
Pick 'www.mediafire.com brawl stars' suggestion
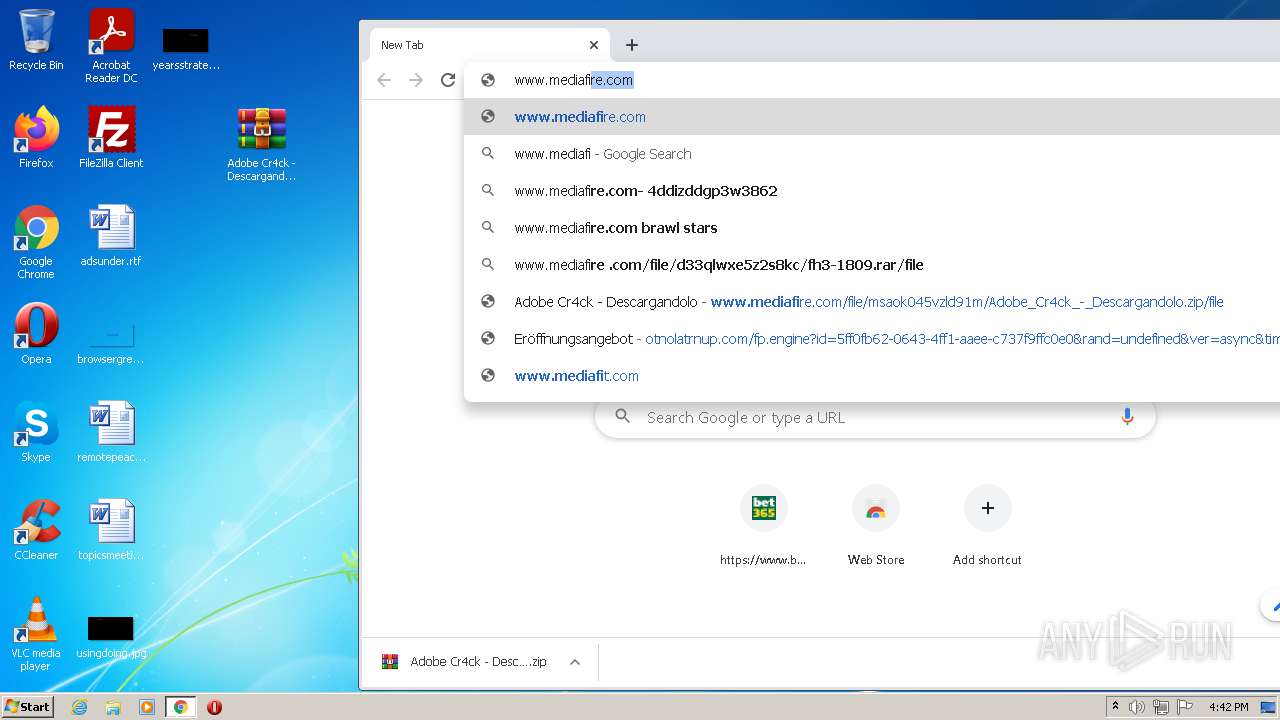pos(872,228)
